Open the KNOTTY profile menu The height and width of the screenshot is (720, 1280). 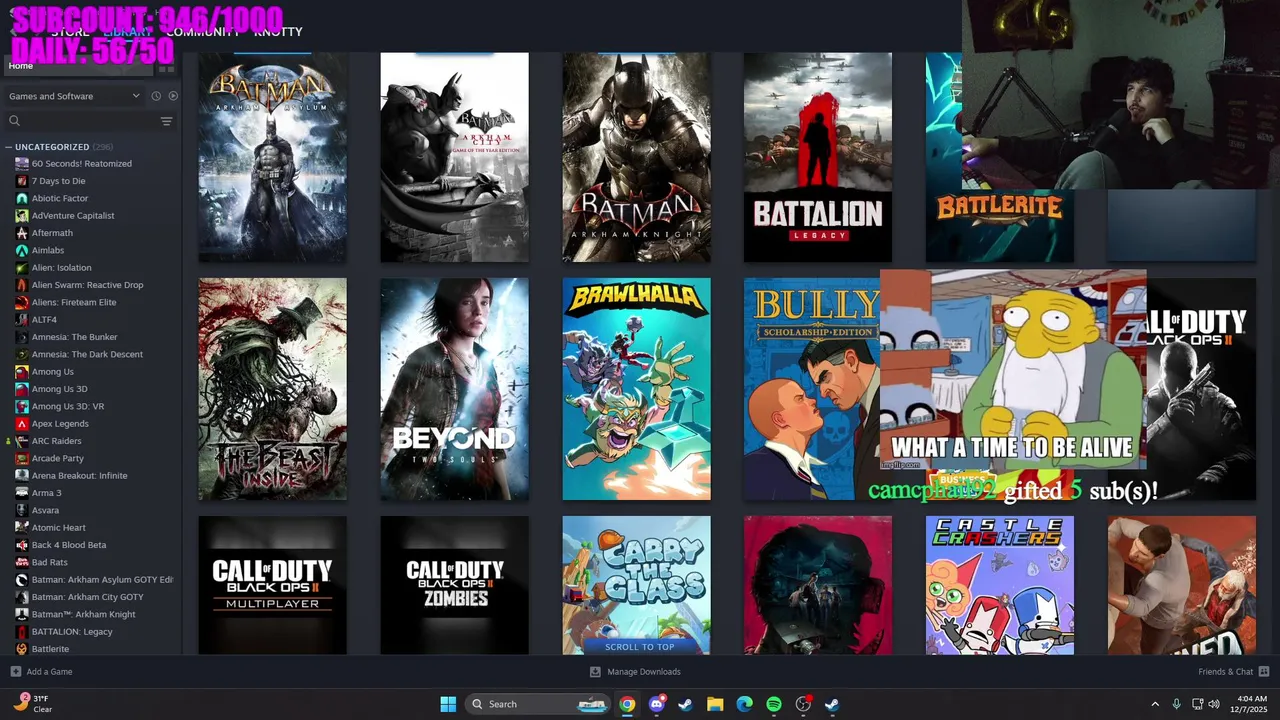coord(278,32)
